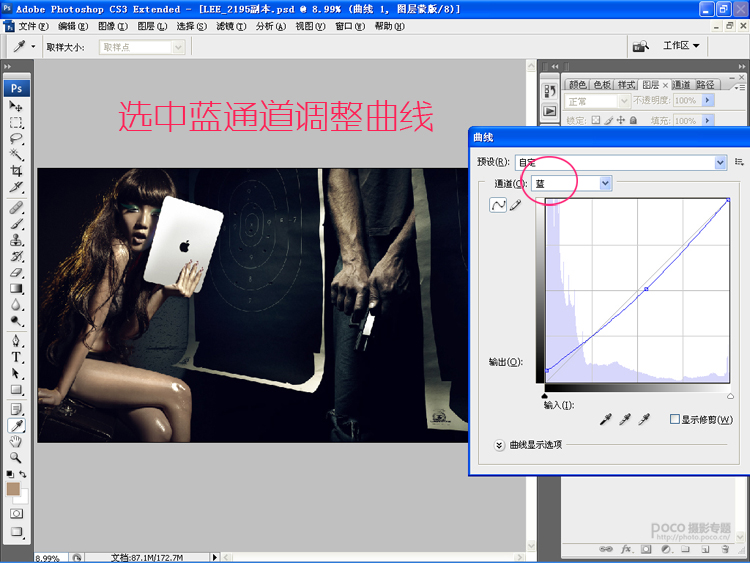Pick the white point eyedropper

pyautogui.click(x=644, y=419)
